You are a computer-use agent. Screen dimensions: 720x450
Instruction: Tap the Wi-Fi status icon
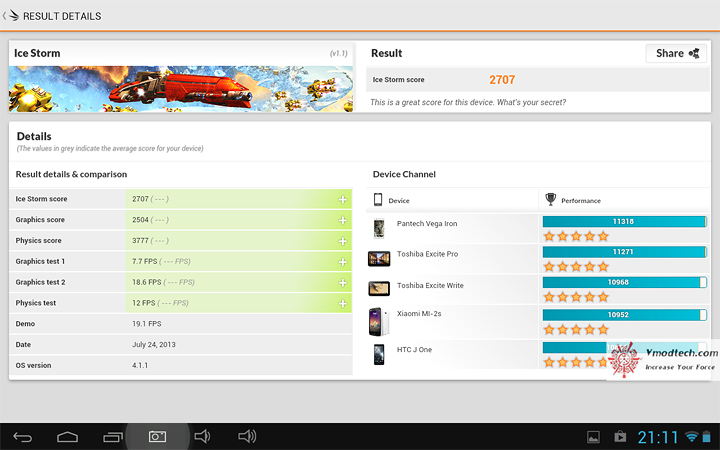tap(691, 436)
